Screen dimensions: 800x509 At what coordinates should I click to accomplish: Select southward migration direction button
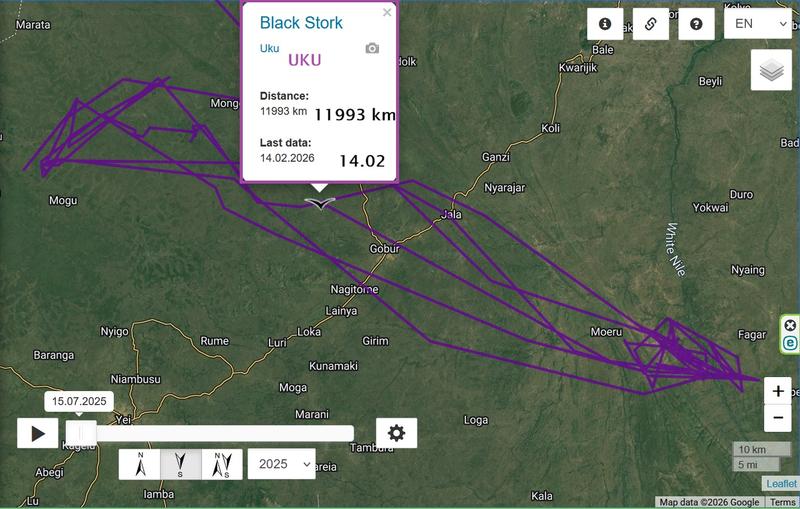coord(181,464)
